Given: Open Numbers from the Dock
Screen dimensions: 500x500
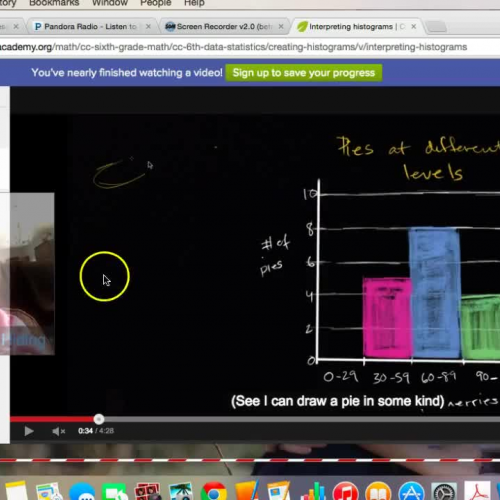Looking at the screenshot, I should [x=313, y=491].
